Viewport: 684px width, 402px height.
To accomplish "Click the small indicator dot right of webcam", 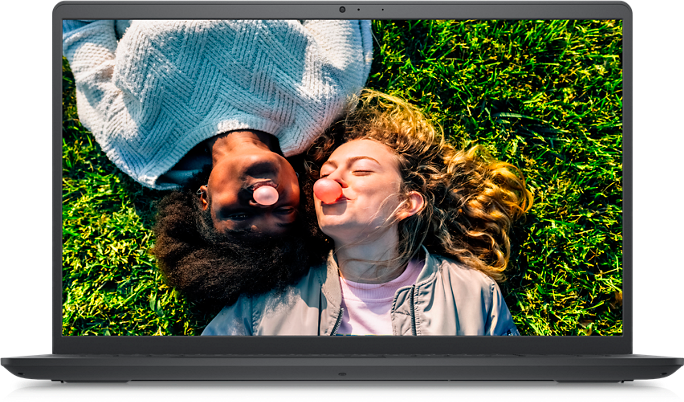I will tap(358, 10).
